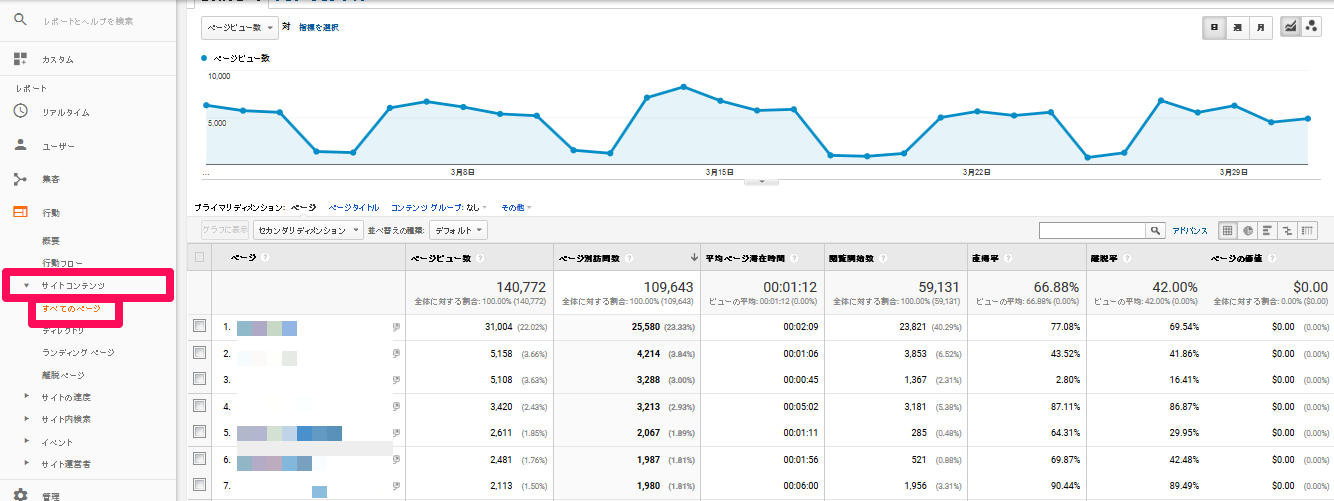Image resolution: width=1334 pixels, height=501 pixels.
Task: Open the その他 dimension dropdown
Action: point(516,207)
